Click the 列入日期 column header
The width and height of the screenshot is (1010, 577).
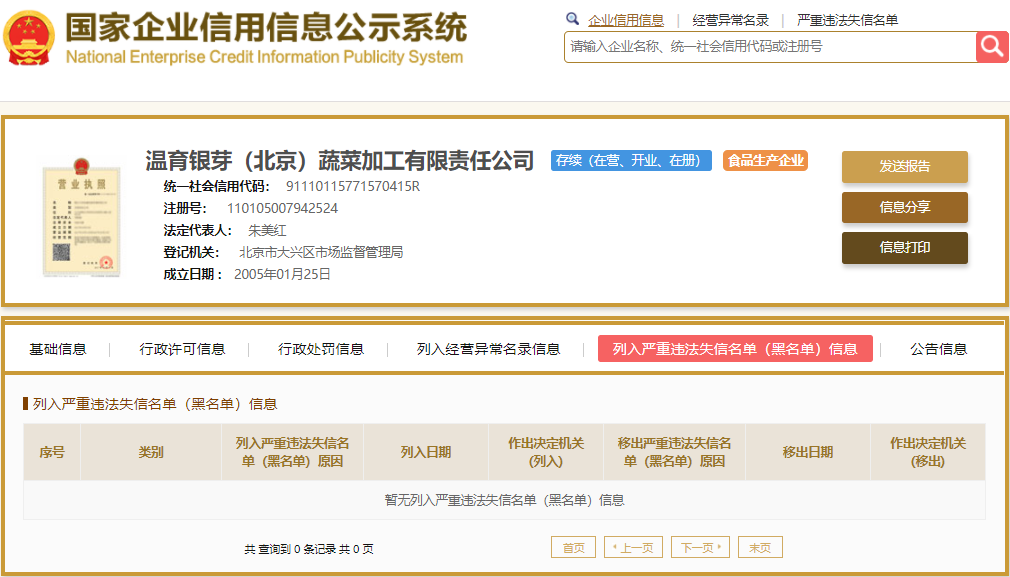coord(426,452)
